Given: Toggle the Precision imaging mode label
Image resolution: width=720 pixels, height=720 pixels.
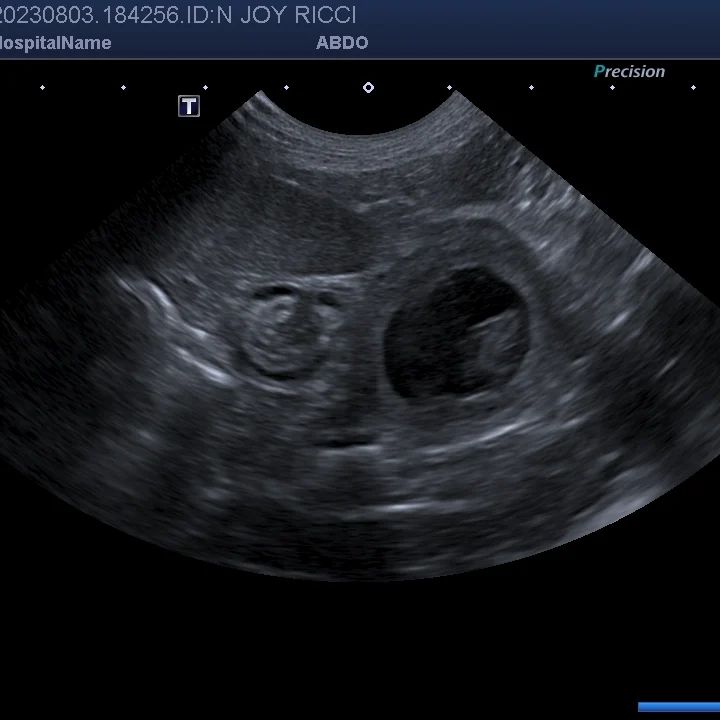Looking at the screenshot, I should coord(629,71).
